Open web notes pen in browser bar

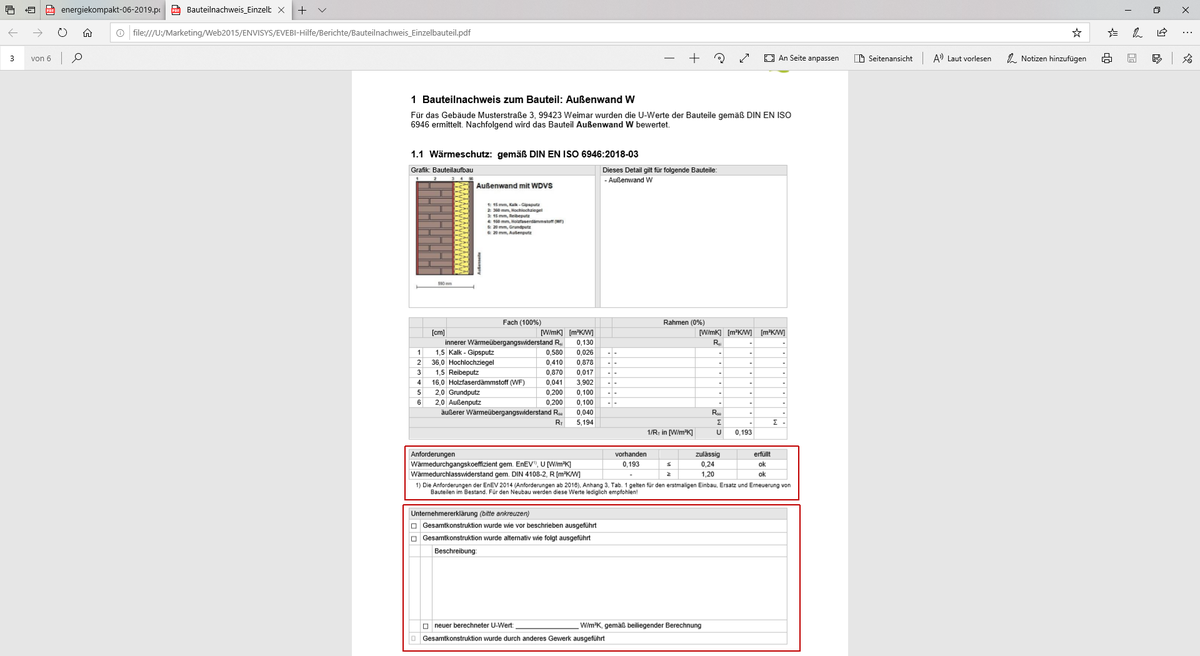(1137, 32)
